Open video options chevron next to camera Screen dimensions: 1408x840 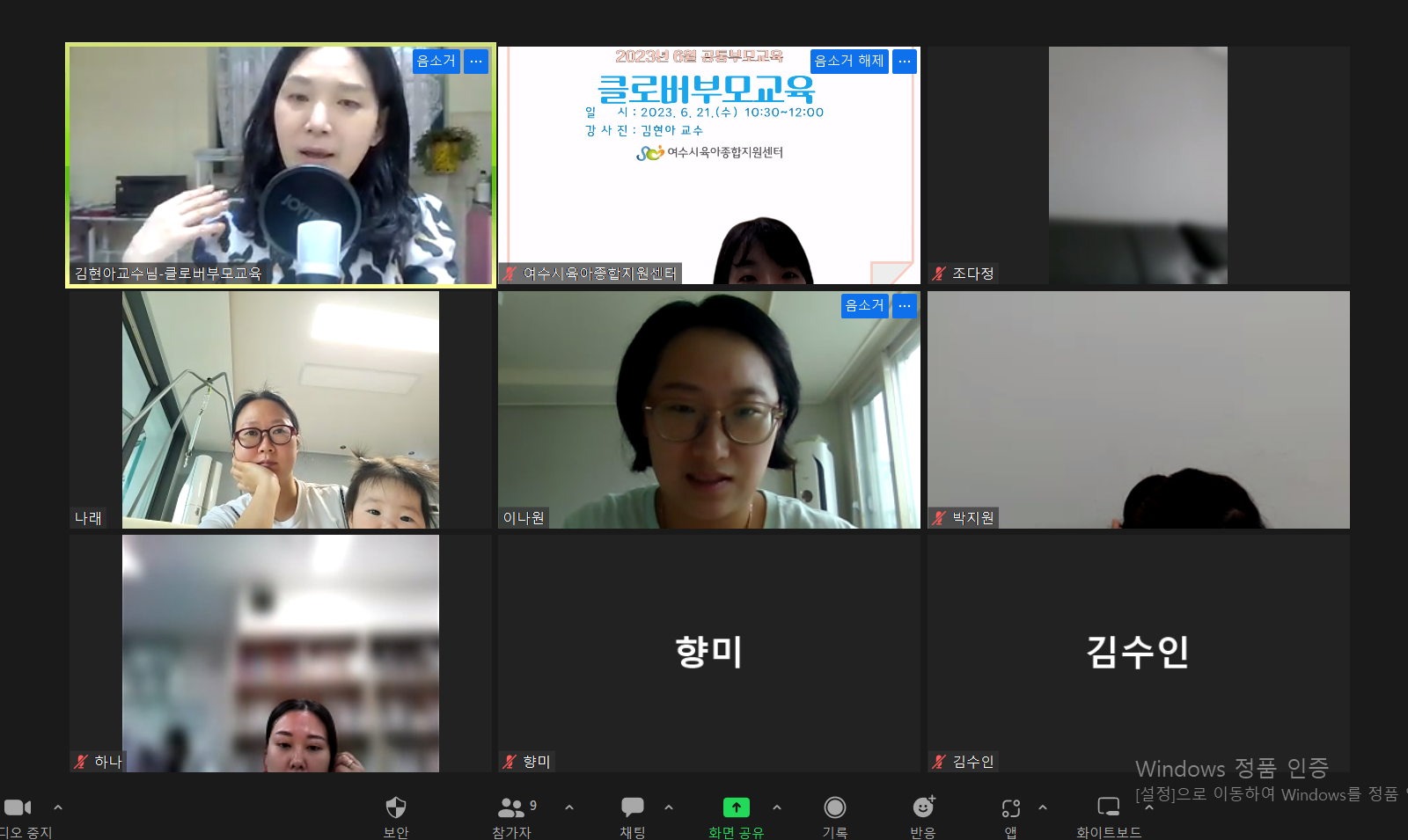58,807
